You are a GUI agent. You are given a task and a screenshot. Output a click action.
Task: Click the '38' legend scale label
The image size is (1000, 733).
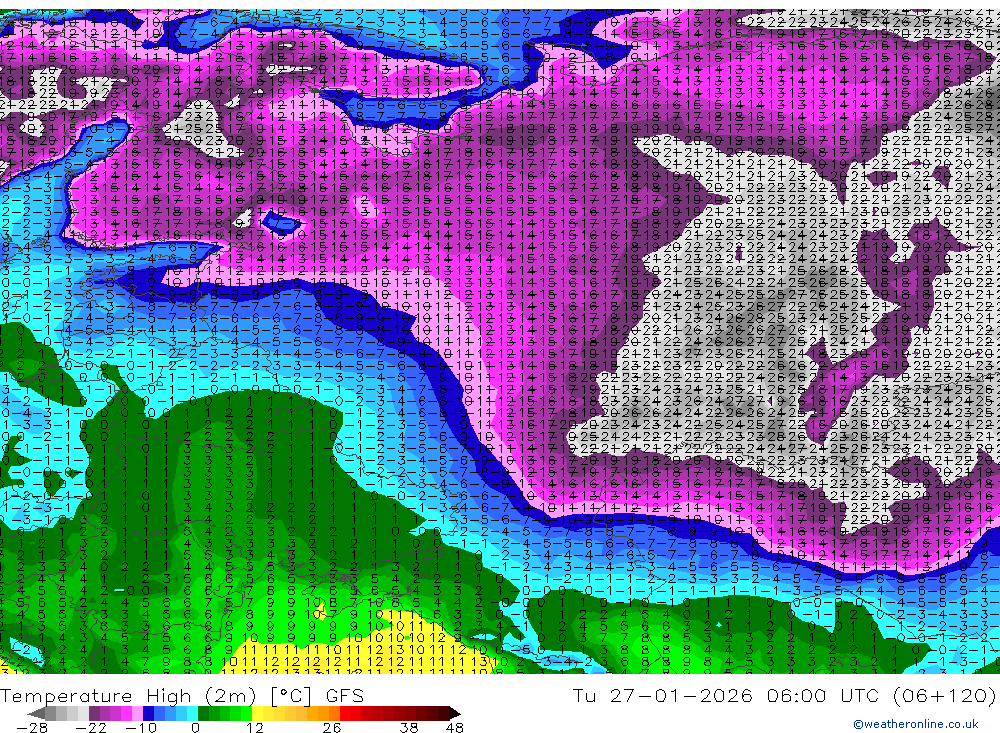409,728
